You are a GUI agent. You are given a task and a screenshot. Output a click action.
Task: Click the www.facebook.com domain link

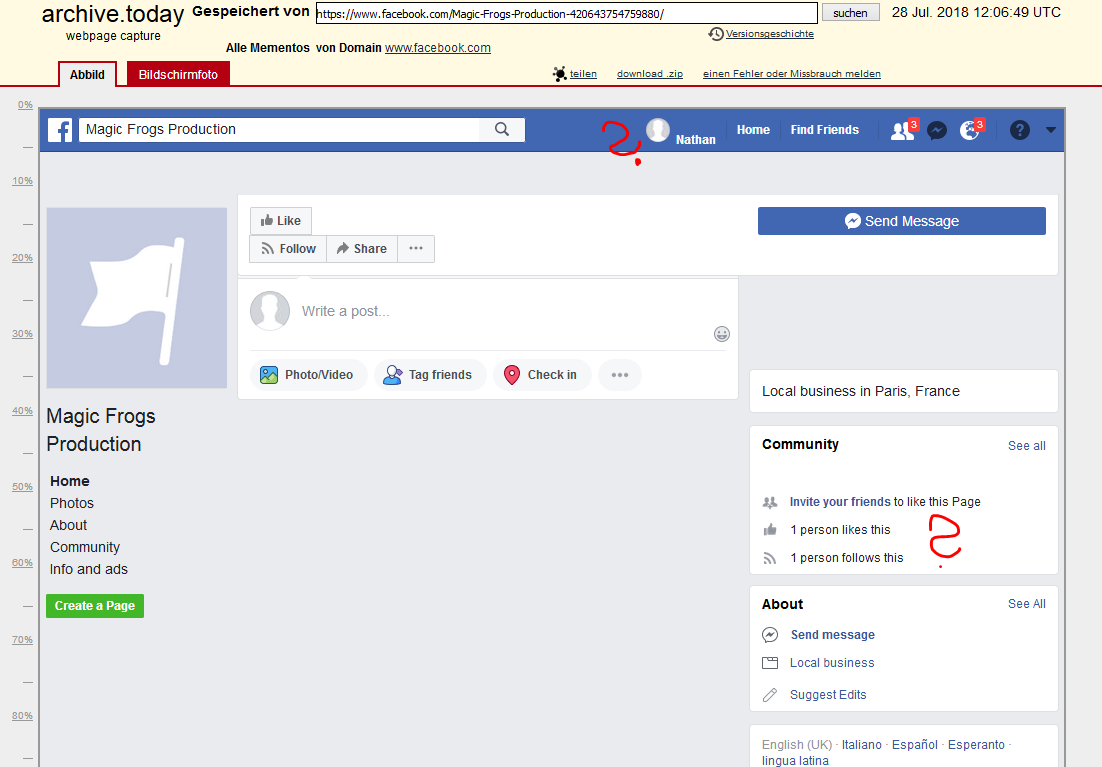coord(438,48)
